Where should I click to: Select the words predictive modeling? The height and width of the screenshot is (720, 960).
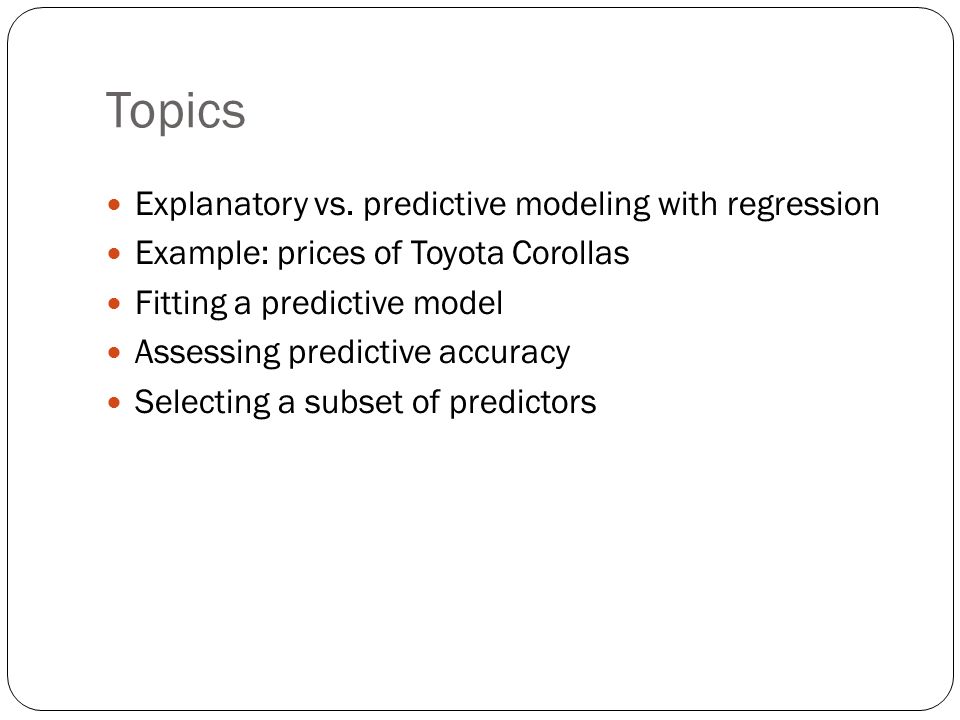[x=507, y=206]
